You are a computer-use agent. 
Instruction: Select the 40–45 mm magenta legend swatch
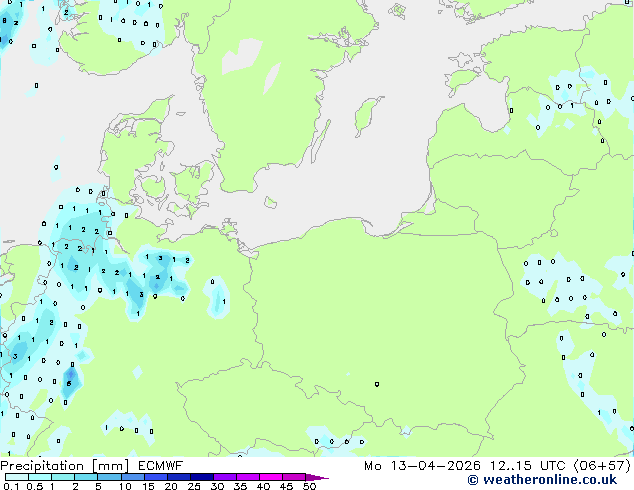coord(271,477)
